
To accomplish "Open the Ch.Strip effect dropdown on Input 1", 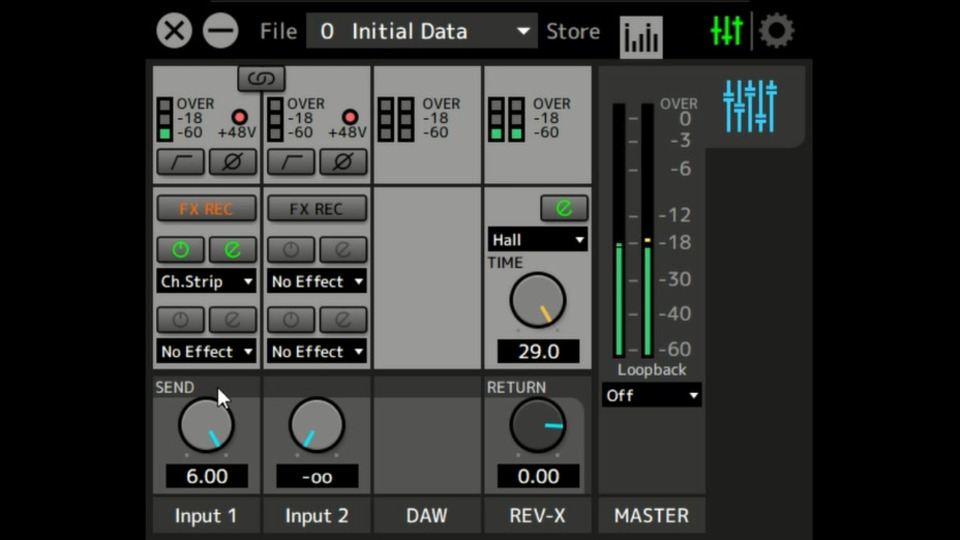I will pos(206,282).
